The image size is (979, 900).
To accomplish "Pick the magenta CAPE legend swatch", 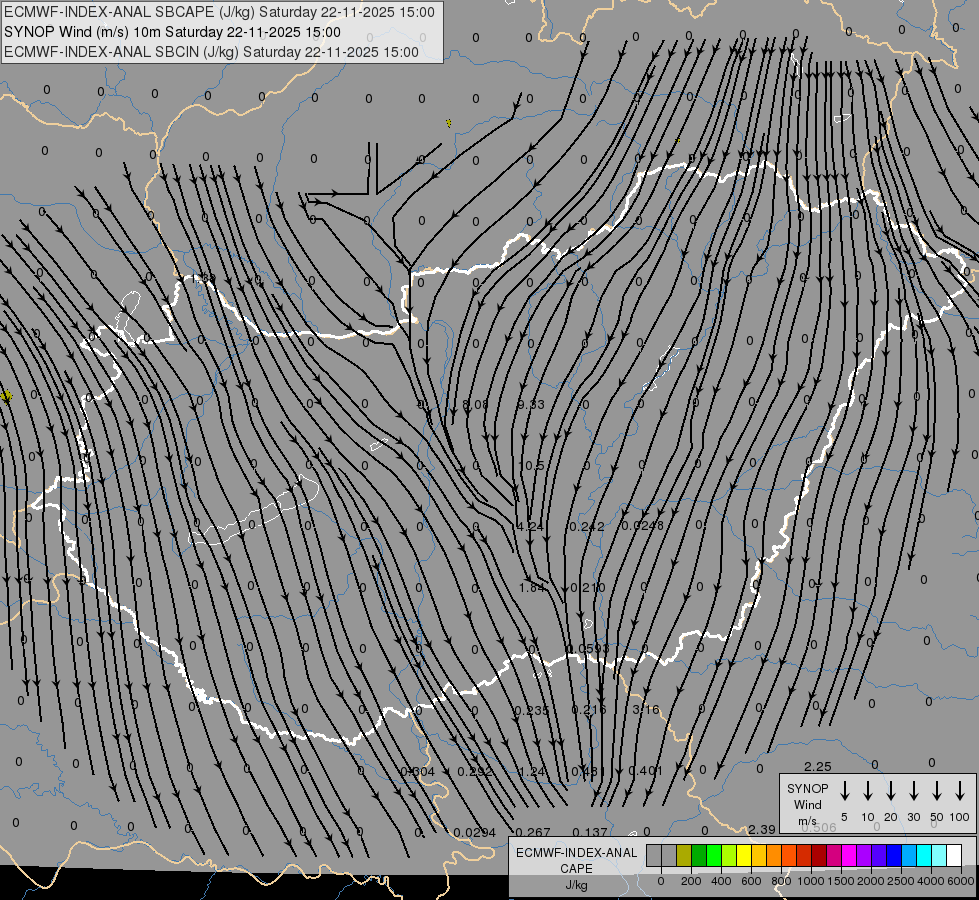I will (x=849, y=856).
